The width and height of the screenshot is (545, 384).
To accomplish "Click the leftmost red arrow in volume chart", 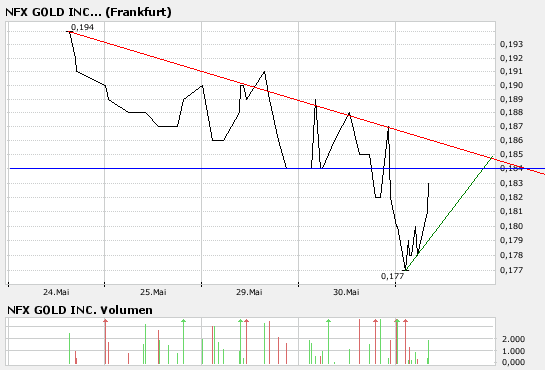I will pos(106,321).
